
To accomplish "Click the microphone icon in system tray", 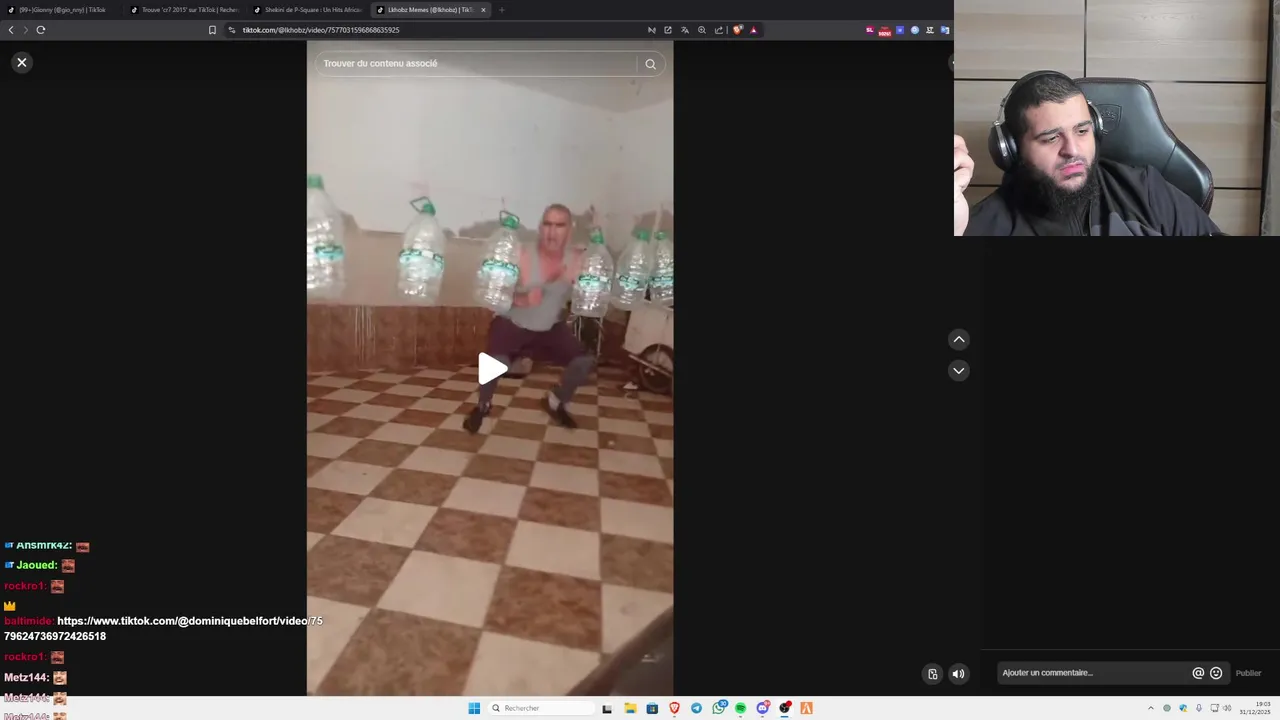I will tap(1199, 708).
